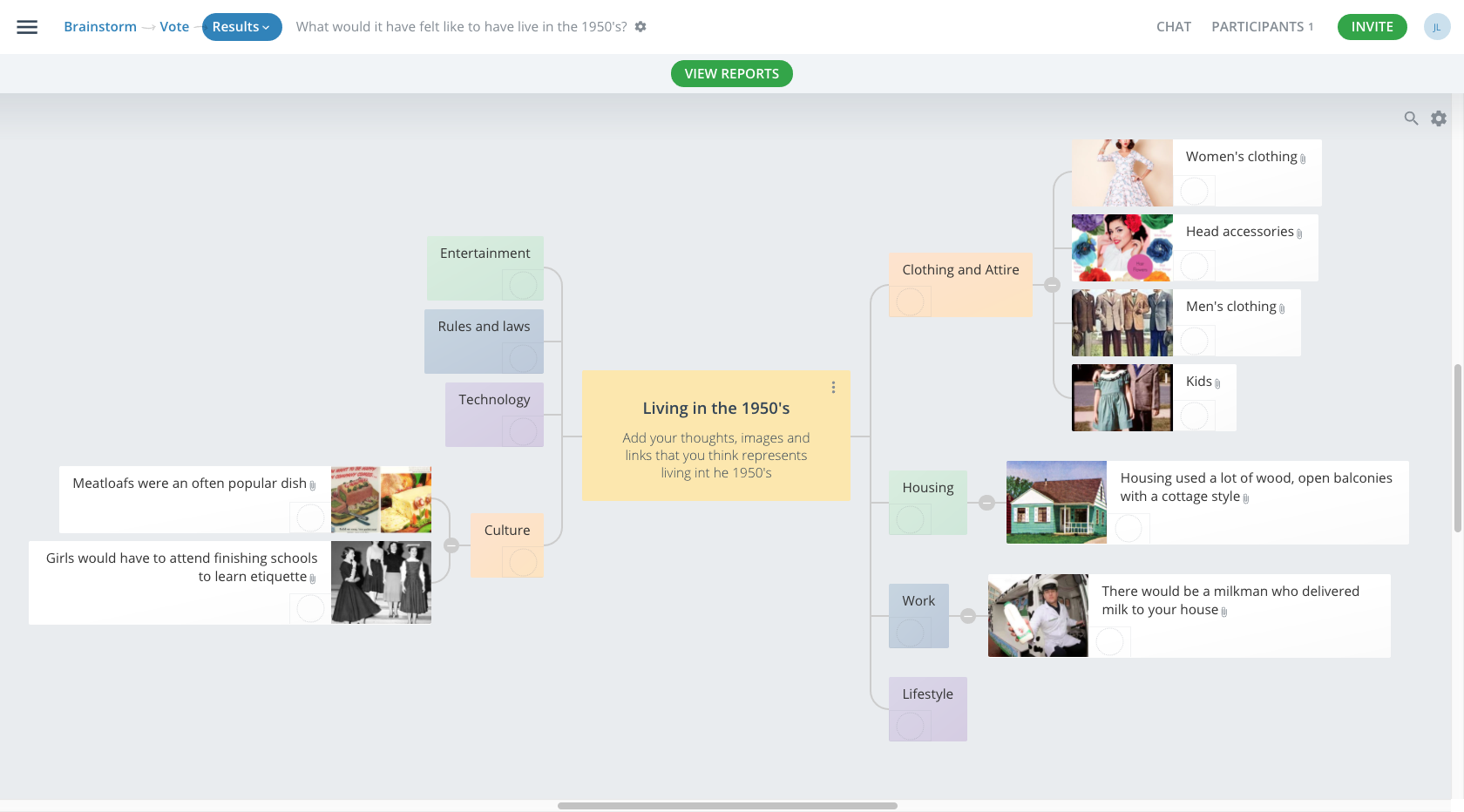Open the PARTICIPANTS panel
This screenshot has width=1464, height=812.
click(1257, 27)
